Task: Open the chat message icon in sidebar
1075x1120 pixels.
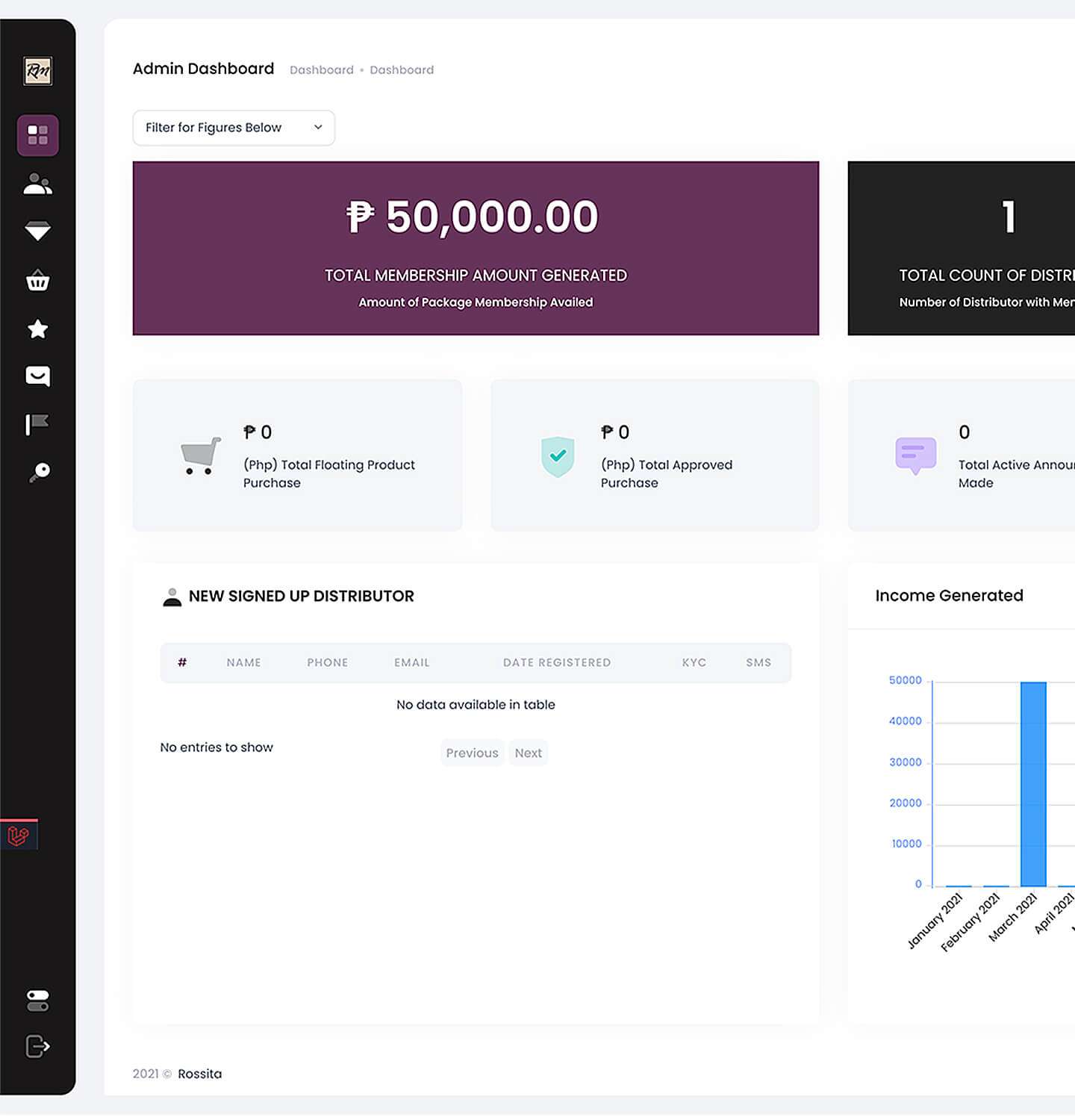Action: 37,376
